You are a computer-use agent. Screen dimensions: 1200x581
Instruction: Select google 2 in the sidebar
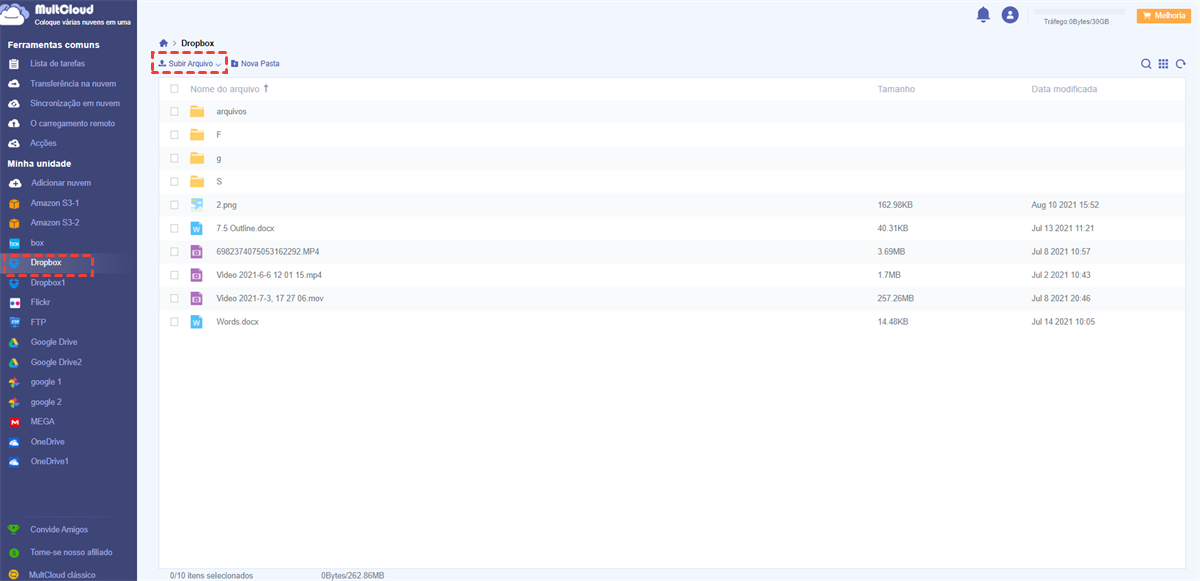tap(46, 402)
